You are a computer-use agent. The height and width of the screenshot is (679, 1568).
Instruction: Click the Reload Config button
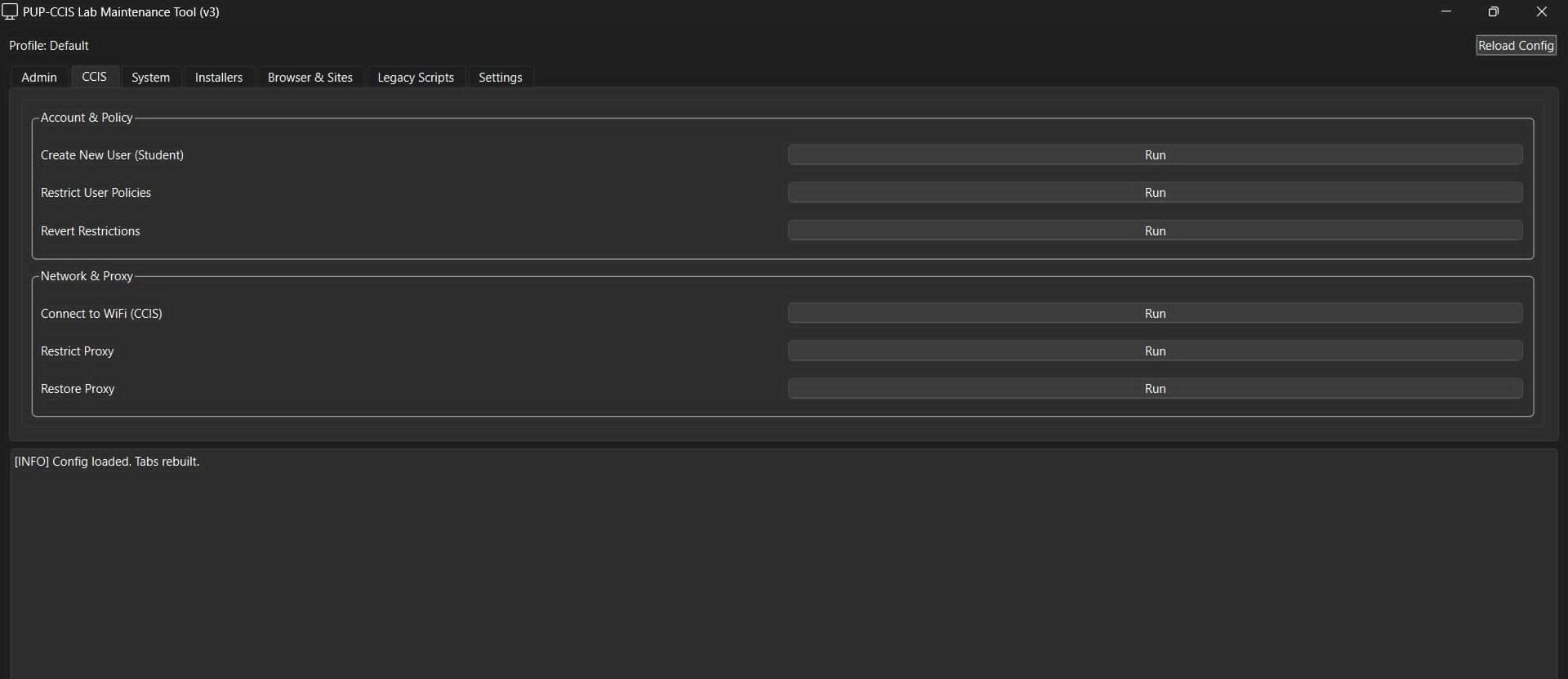(x=1516, y=46)
